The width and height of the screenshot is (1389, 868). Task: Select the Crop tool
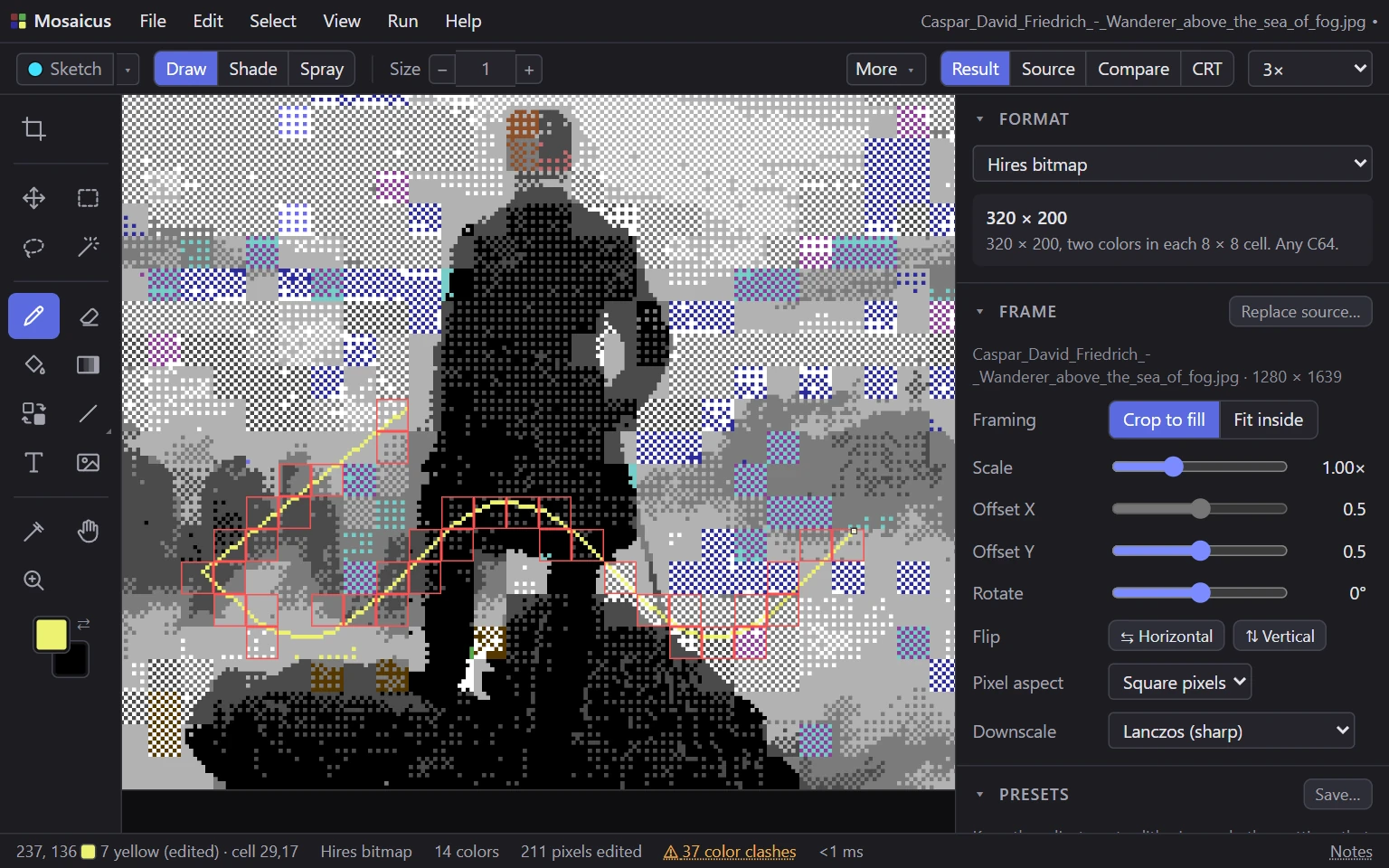click(x=33, y=129)
